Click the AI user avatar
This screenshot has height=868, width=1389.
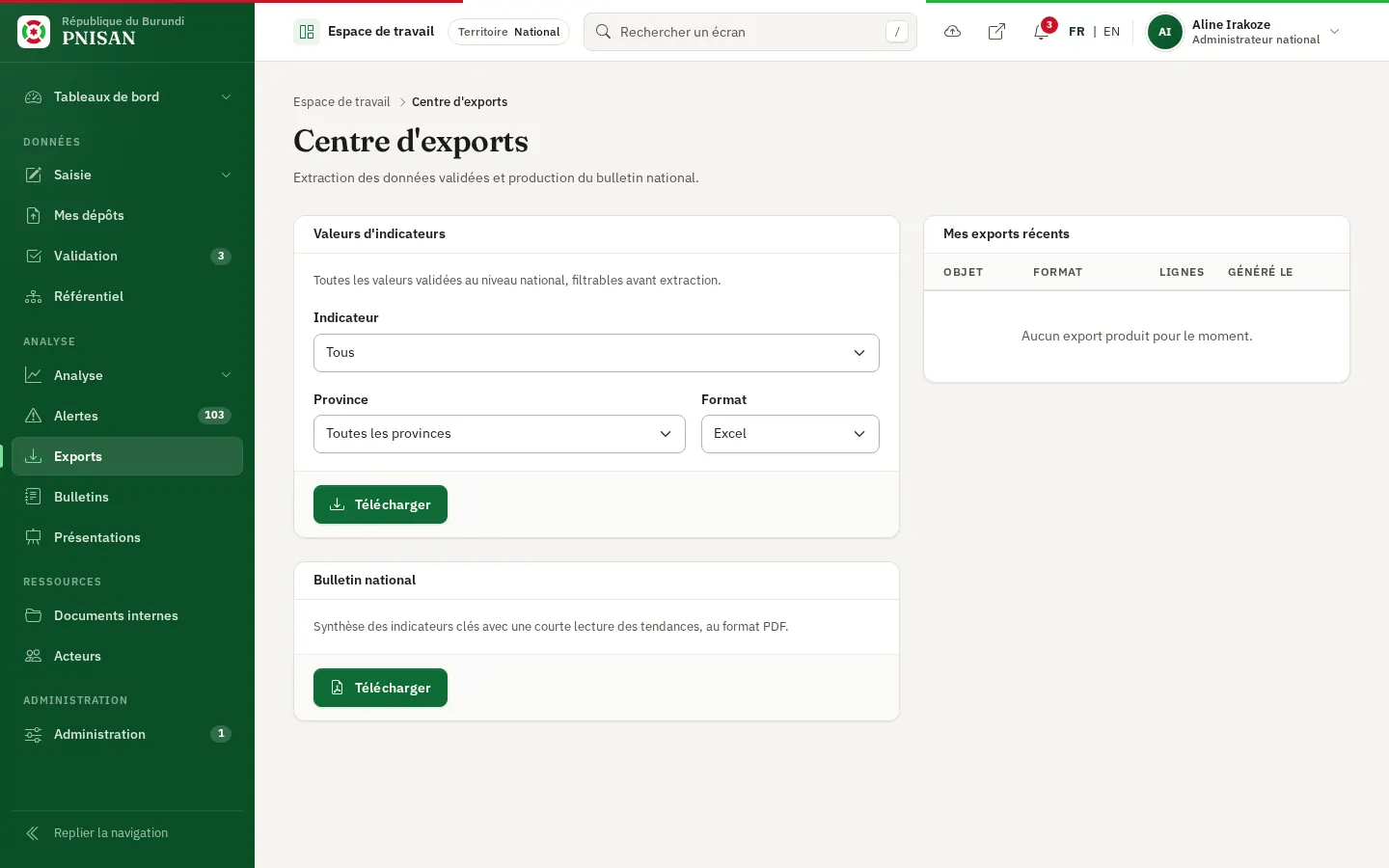1164,32
